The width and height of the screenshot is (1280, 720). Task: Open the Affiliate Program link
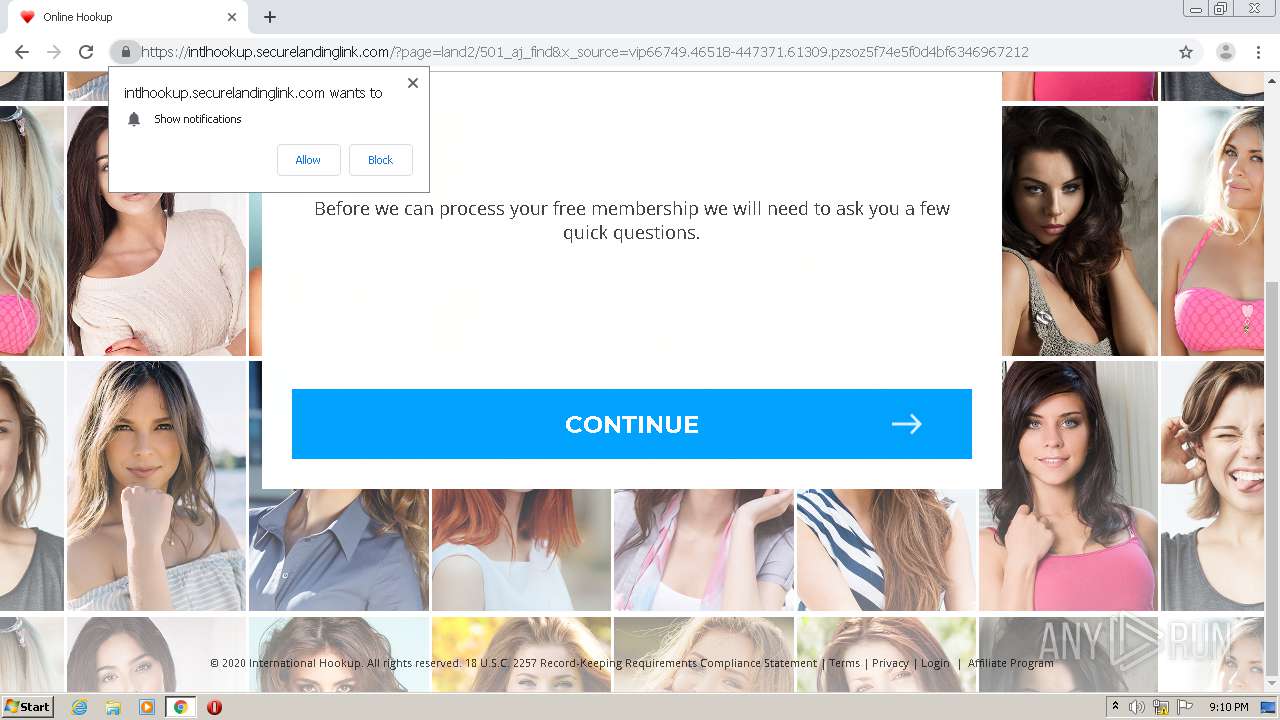click(1010, 663)
